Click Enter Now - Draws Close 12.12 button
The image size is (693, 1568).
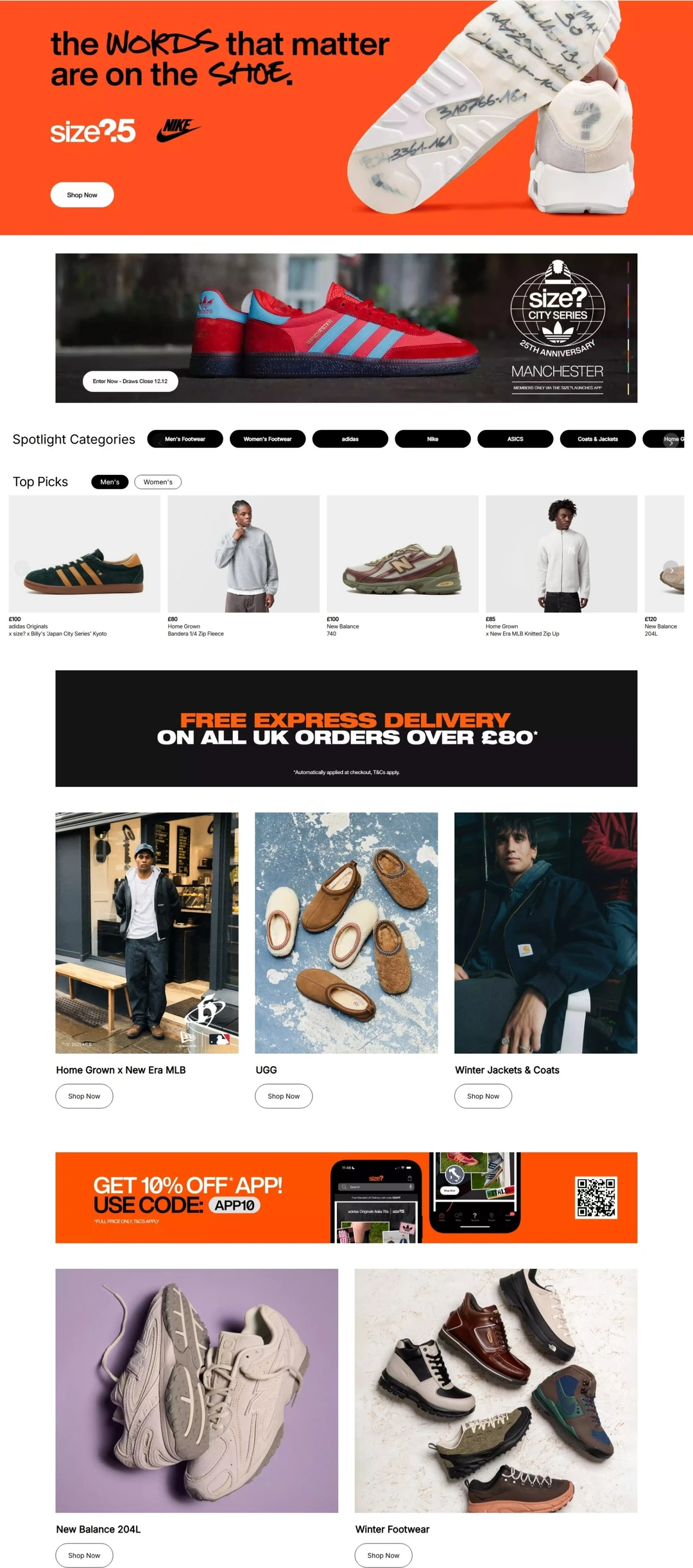click(130, 381)
